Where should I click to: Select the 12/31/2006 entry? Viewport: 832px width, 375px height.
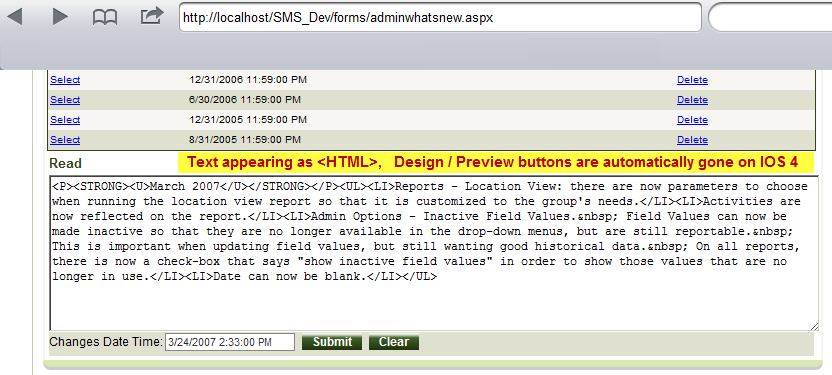click(x=65, y=80)
